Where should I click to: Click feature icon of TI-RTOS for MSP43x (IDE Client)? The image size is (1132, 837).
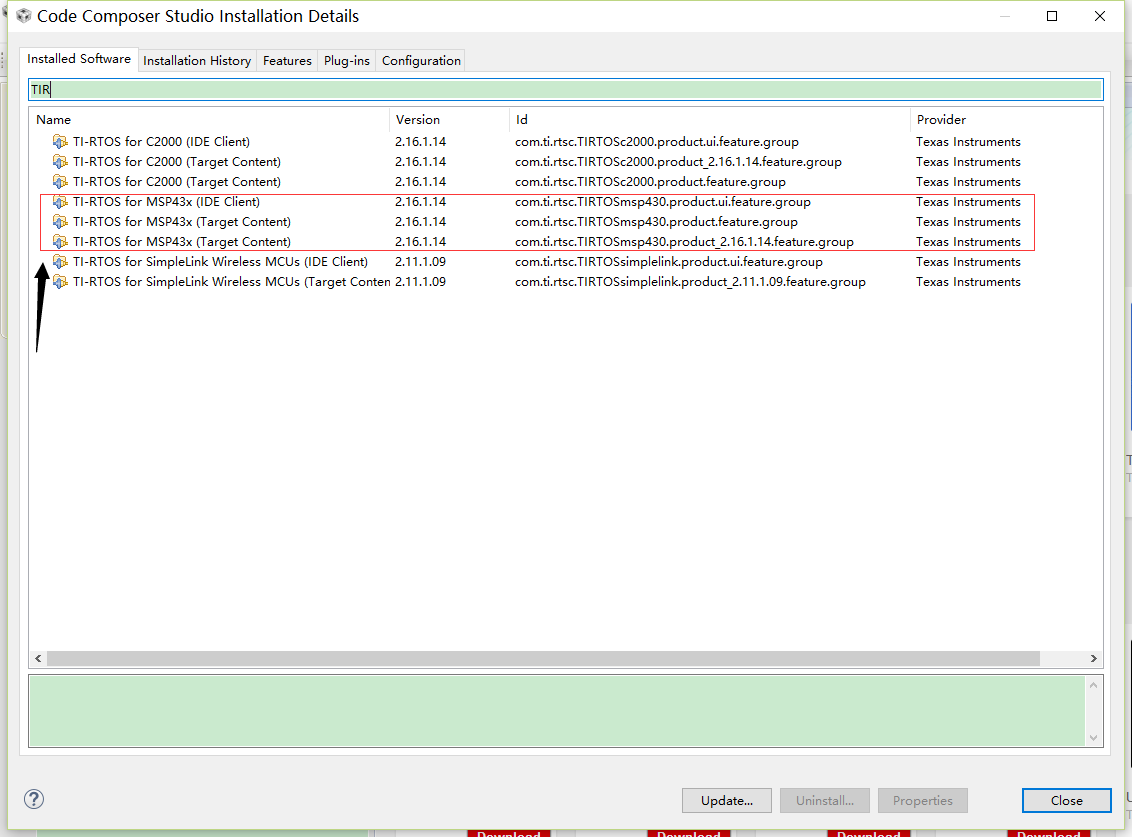tap(60, 201)
